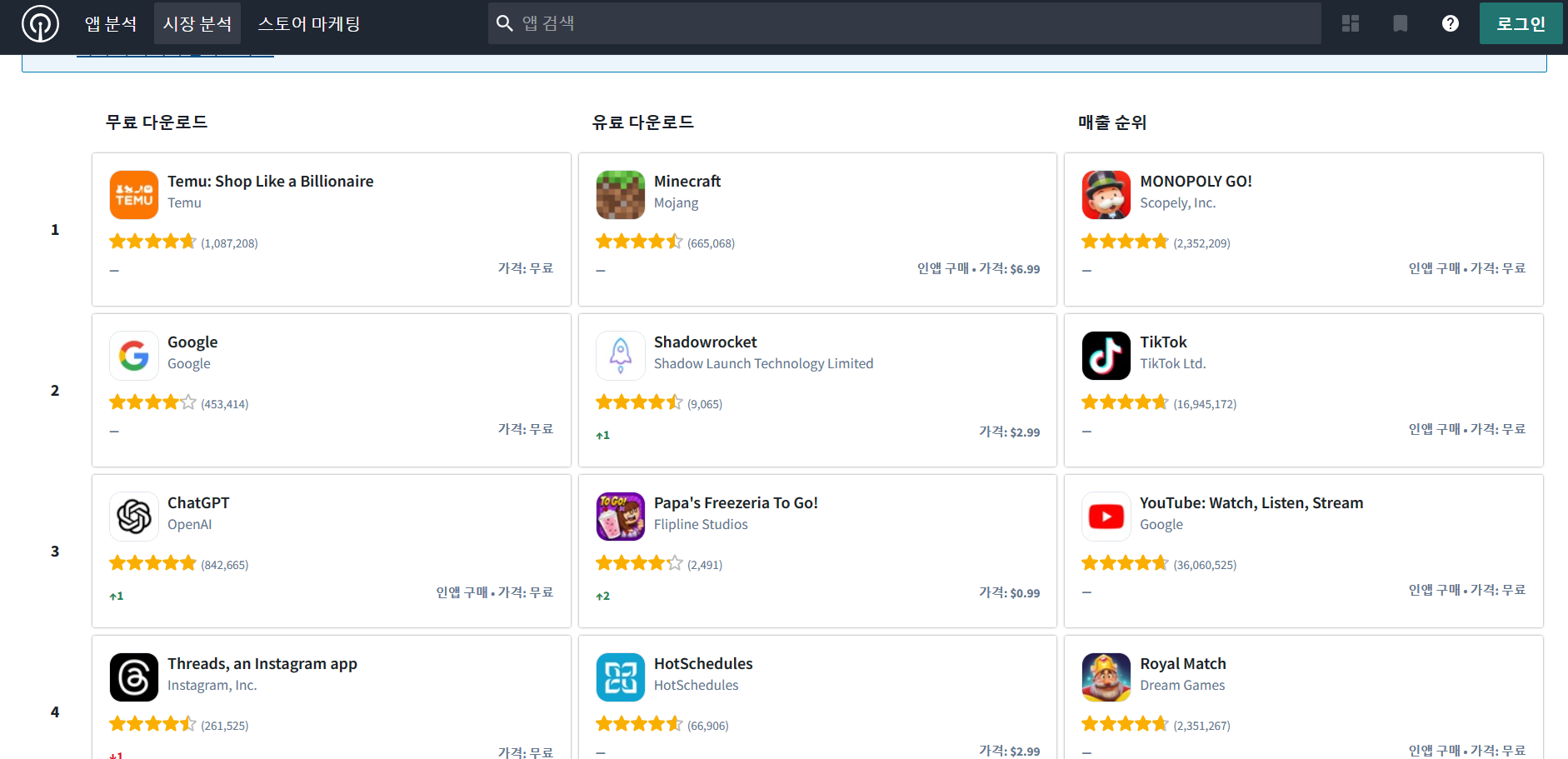Click the 무료 다운로드 column heading
The height and width of the screenshot is (759, 1568).
[157, 122]
